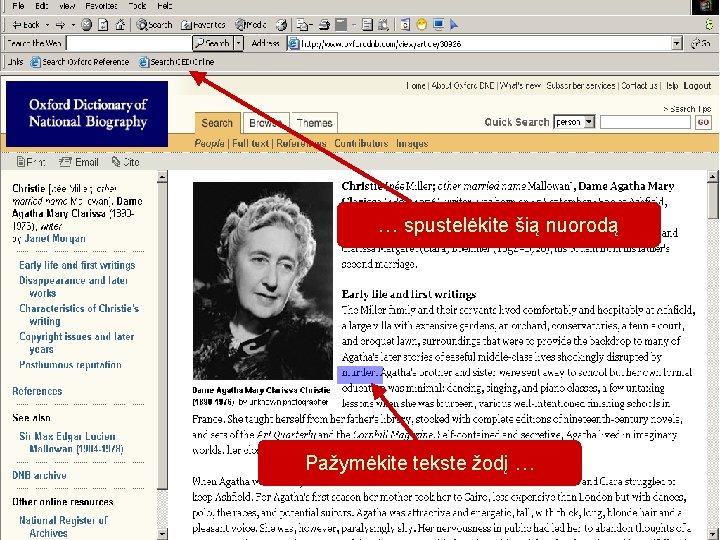
Task: Open Quick Search person dropdown
Action: click(589, 122)
